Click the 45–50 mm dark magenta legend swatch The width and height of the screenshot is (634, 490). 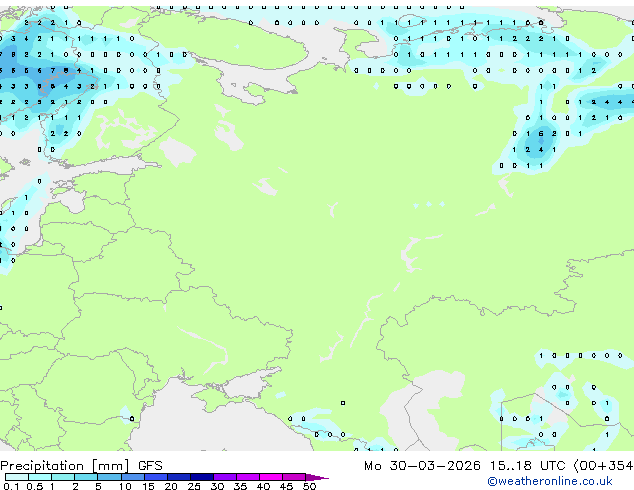click(x=294, y=477)
